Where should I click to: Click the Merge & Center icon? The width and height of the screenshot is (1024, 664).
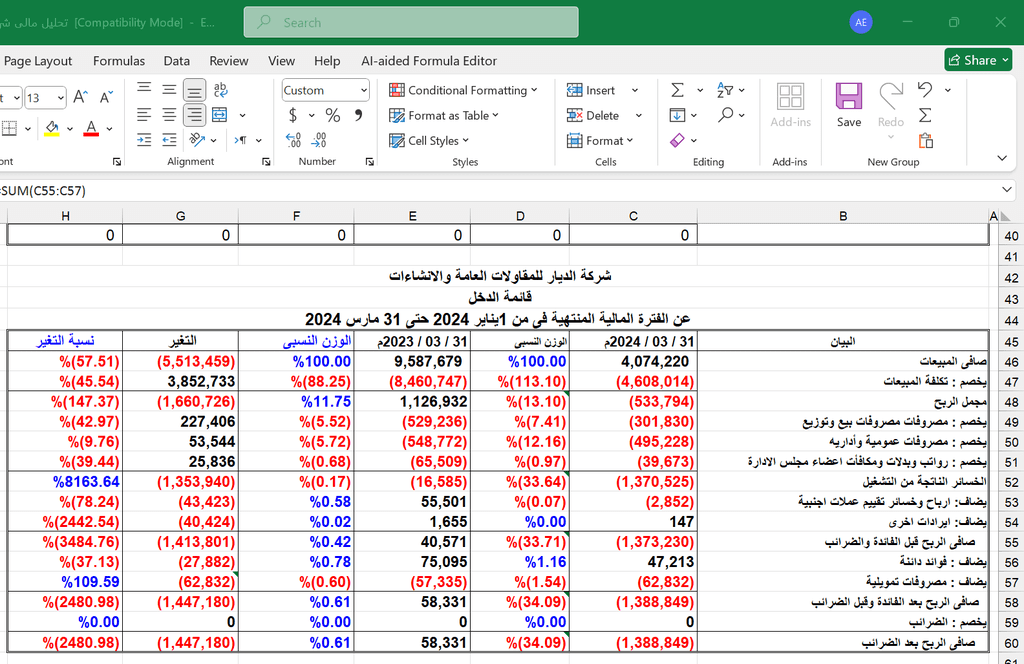tap(219, 115)
